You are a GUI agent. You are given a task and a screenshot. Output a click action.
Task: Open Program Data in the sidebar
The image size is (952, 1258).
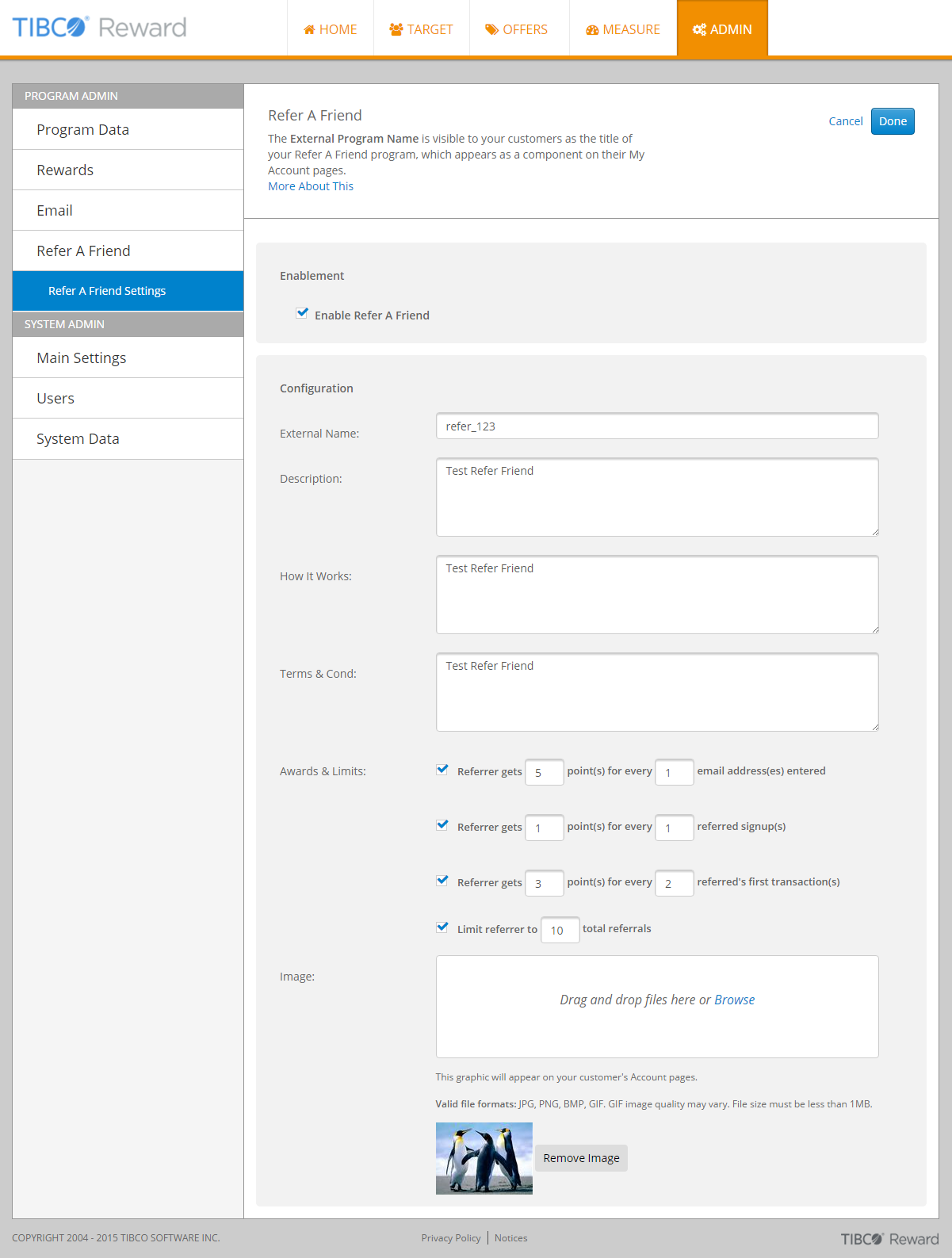pos(82,130)
